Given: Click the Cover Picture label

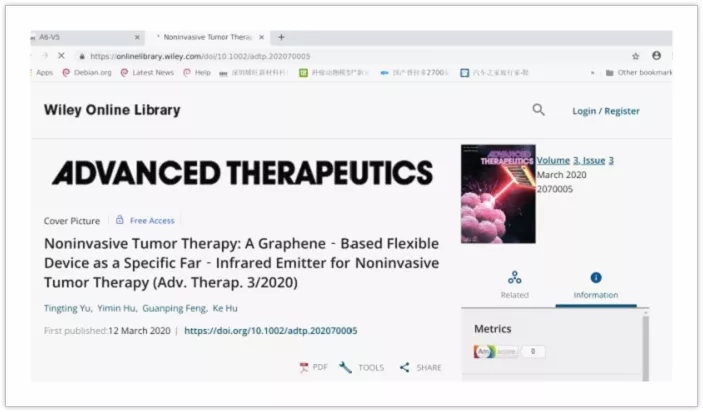Looking at the screenshot, I should click(x=72, y=221).
